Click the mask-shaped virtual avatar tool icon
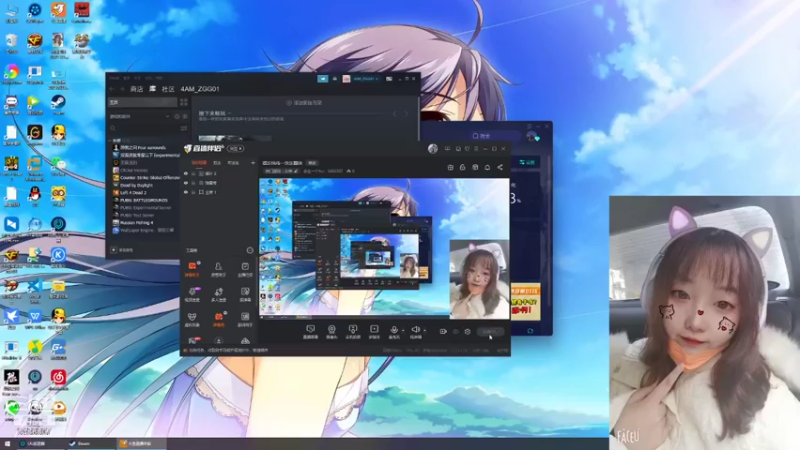This screenshot has width=800, height=450. pos(192,317)
